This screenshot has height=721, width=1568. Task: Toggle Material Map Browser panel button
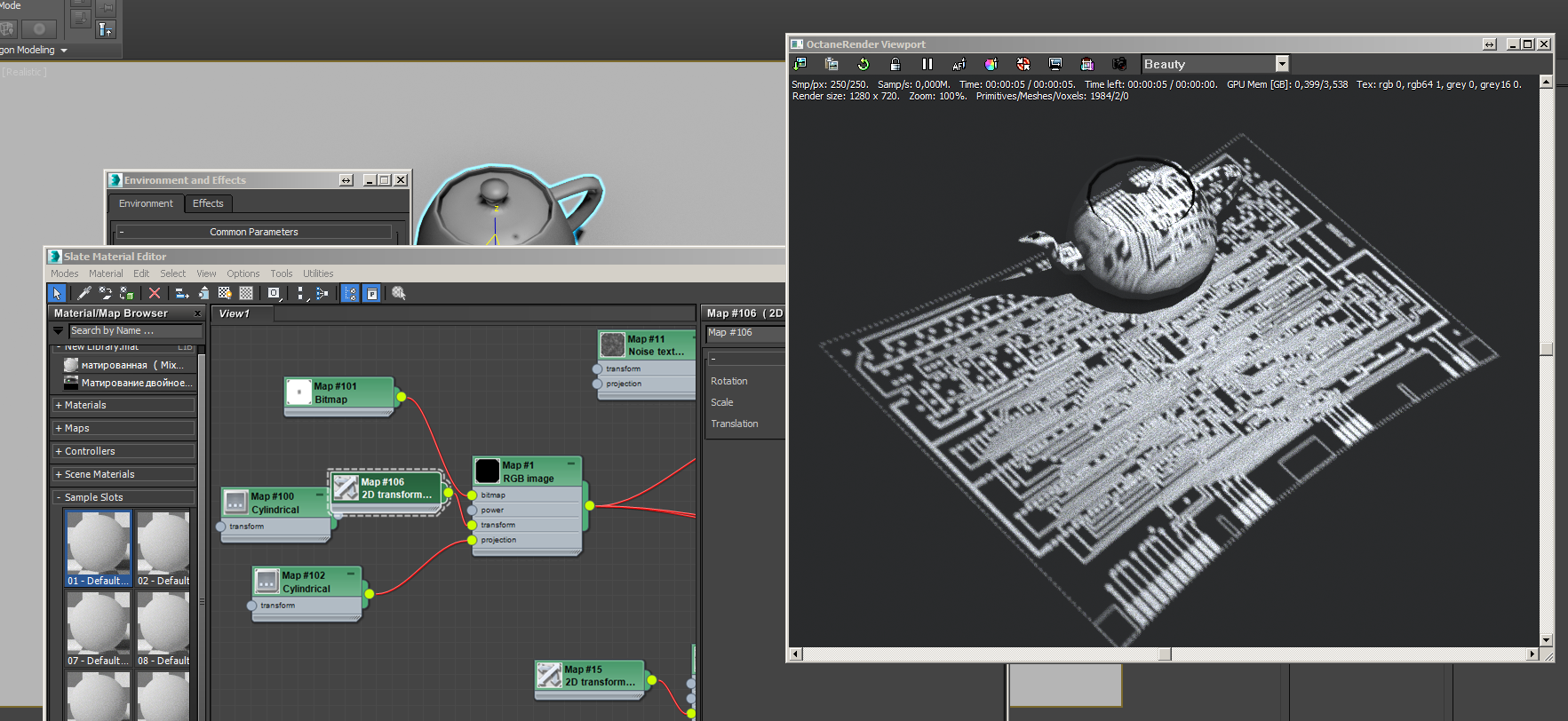pyautogui.click(x=350, y=293)
